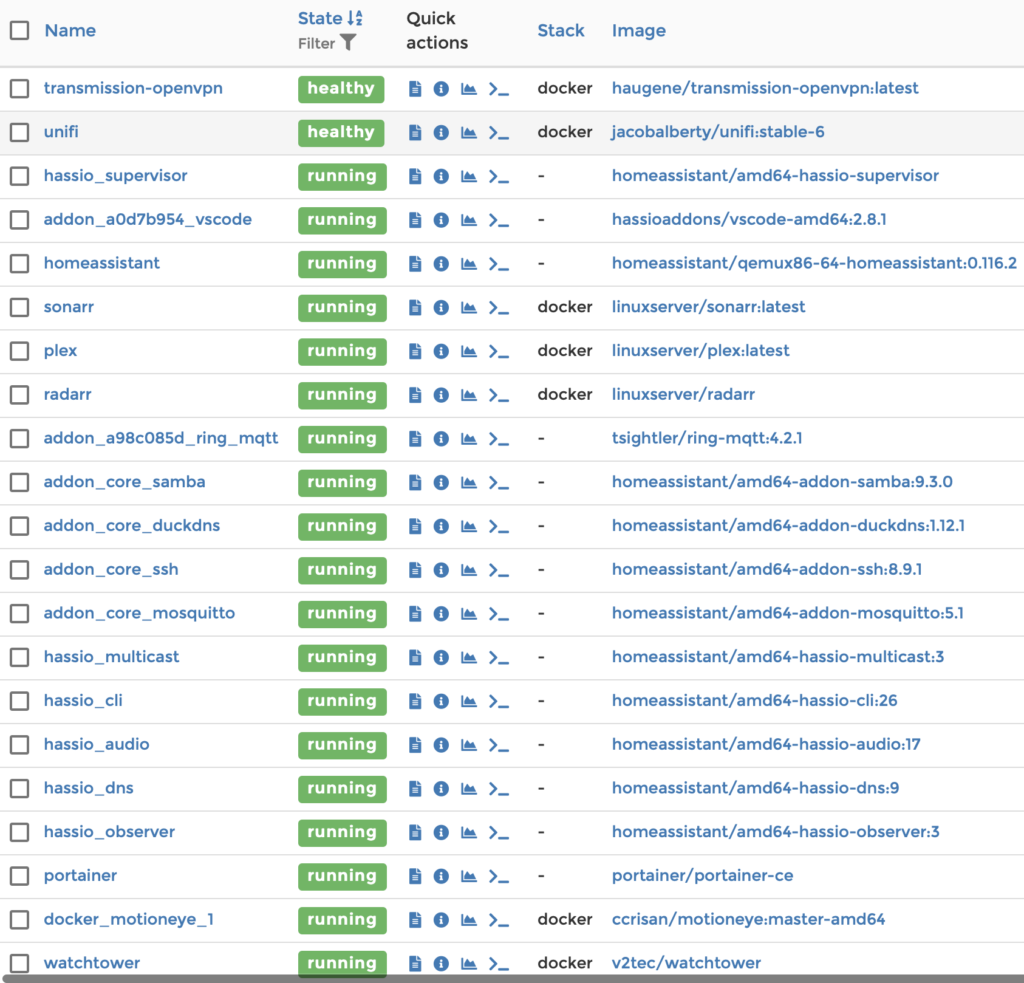Tick the homeassistant container checkbox
1024x983 pixels.
point(20,263)
